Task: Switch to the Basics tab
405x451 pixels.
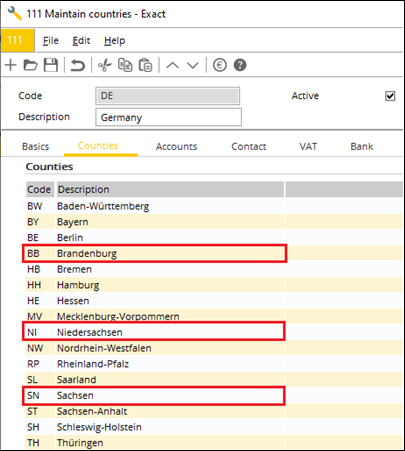Action: click(x=35, y=146)
